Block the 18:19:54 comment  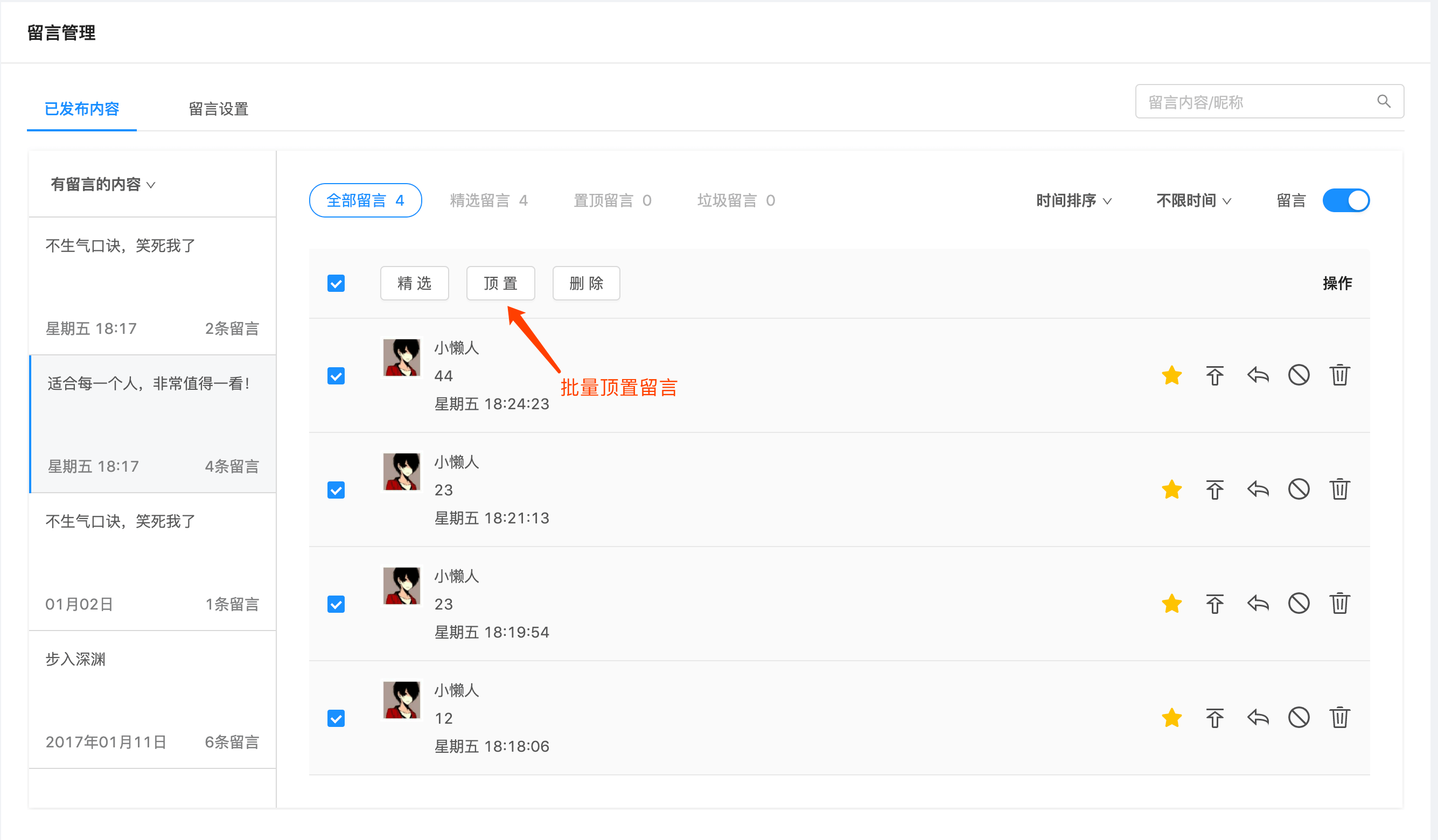(x=1299, y=604)
